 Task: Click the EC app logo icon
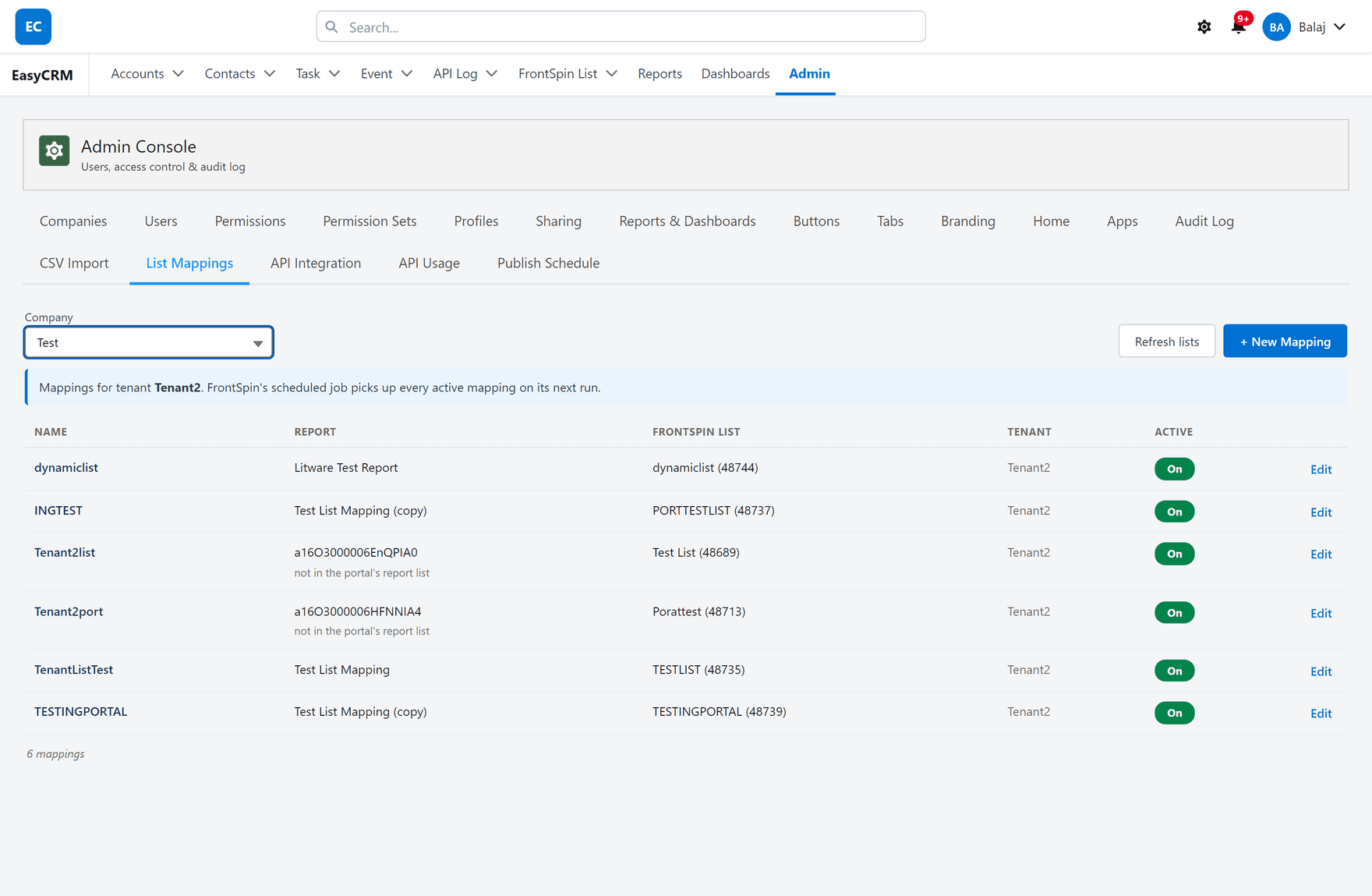point(33,27)
